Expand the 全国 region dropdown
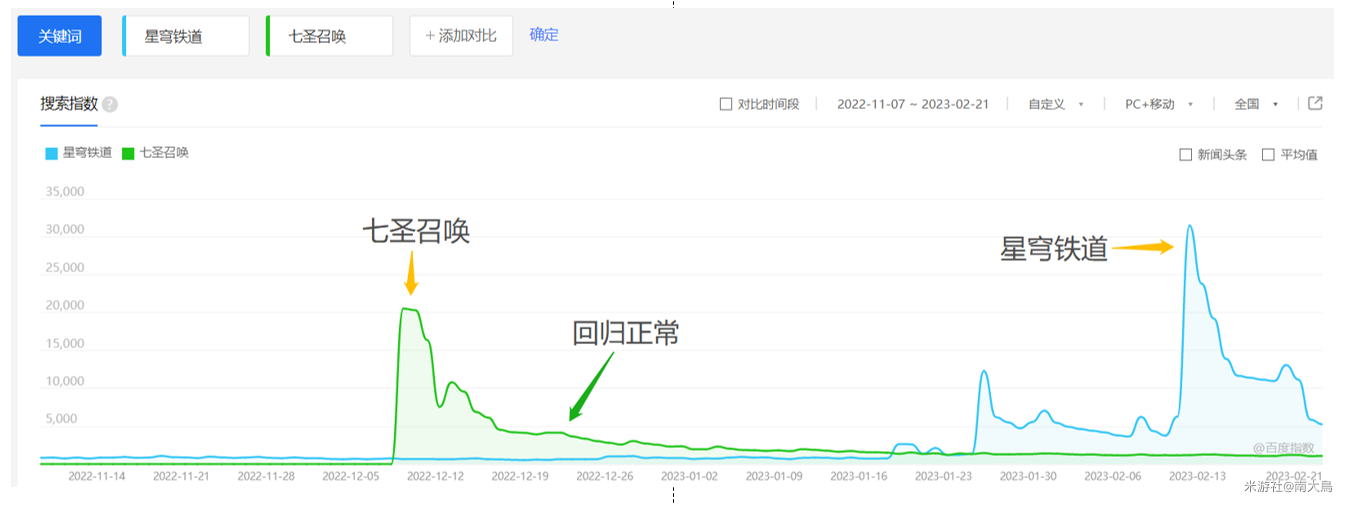This screenshot has width=1345, height=505. tap(1256, 104)
